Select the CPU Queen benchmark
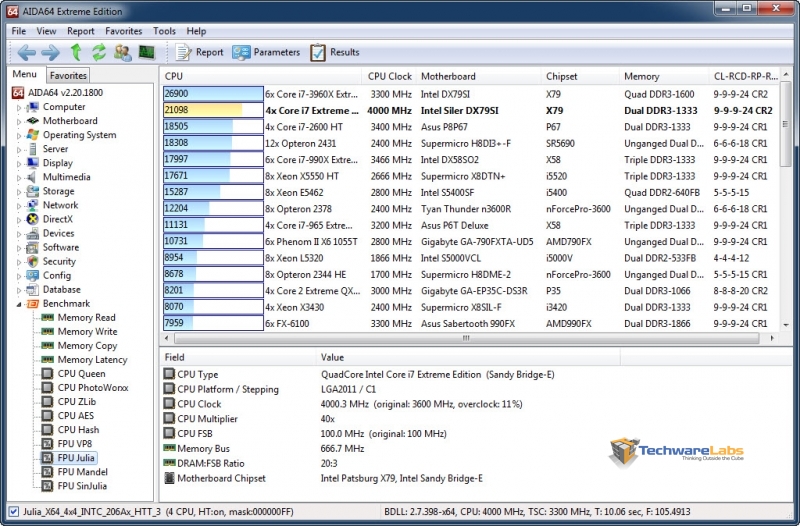 (x=73, y=373)
